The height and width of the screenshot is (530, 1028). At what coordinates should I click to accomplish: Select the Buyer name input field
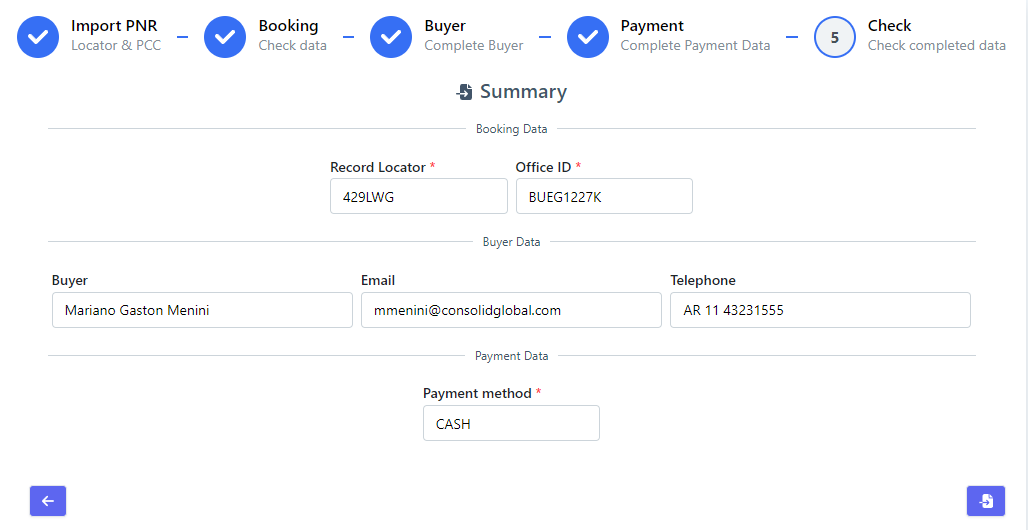pos(202,310)
